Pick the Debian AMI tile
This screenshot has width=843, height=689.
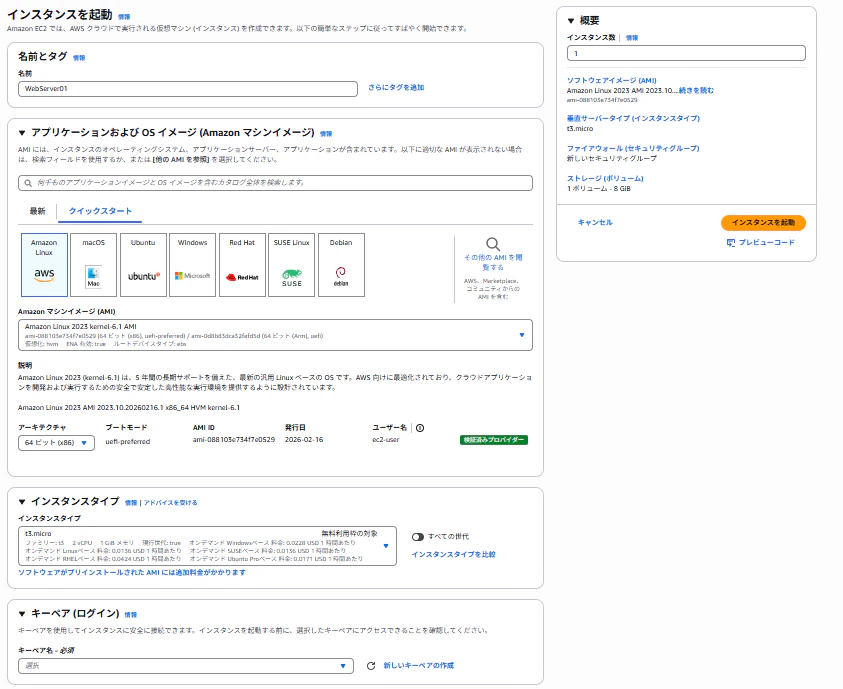click(341, 264)
